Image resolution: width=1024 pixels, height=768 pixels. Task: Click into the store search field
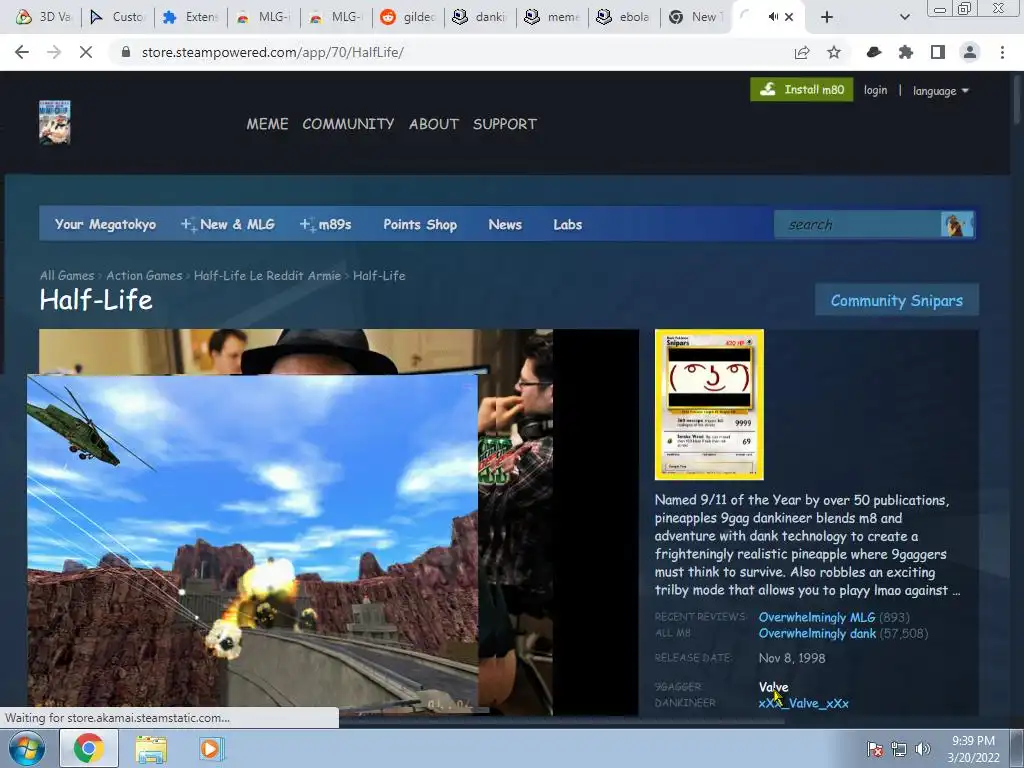857,224
